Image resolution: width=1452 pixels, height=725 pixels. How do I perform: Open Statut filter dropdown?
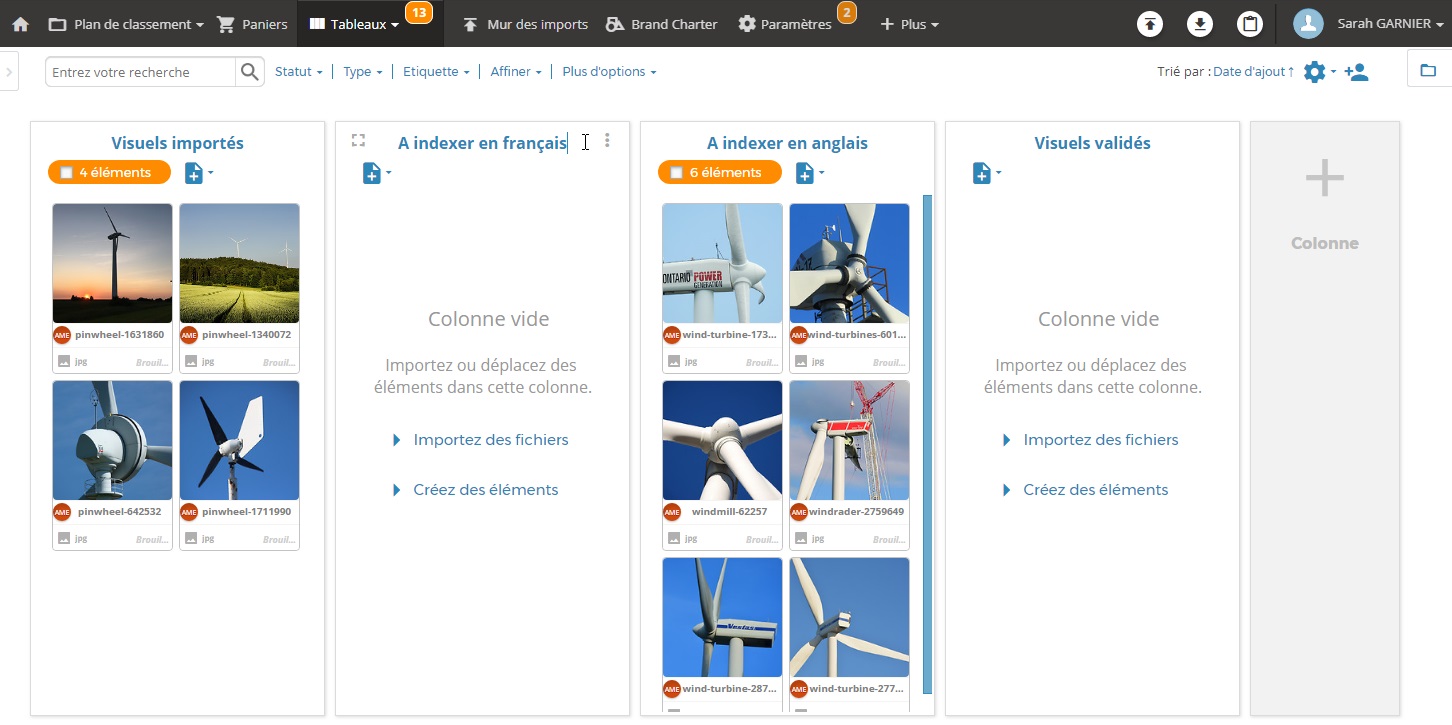(x=298, y=72)
